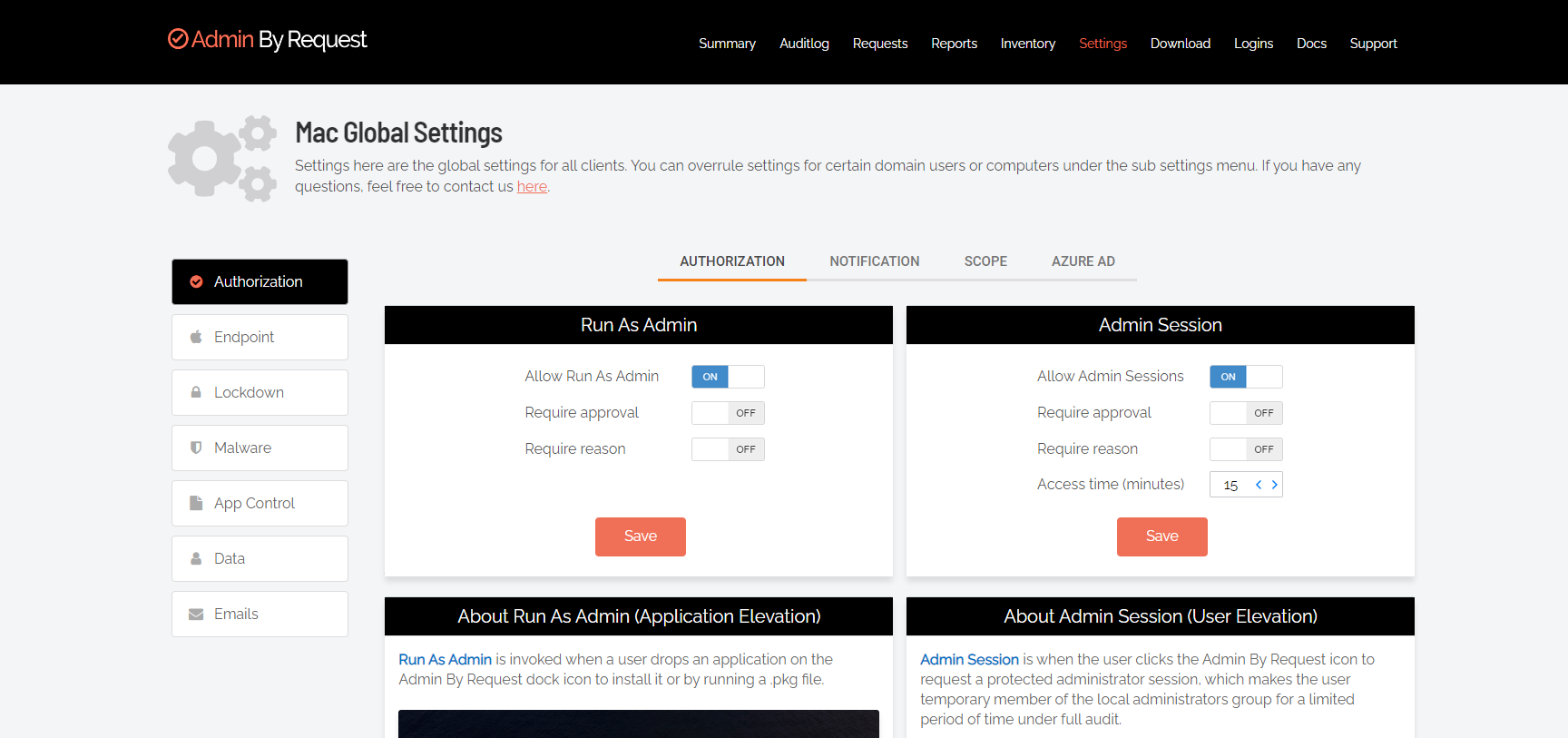Select App Control in the sidebar
The height and width of the screenshot is (738, 1568).
(x=260, y=504)
